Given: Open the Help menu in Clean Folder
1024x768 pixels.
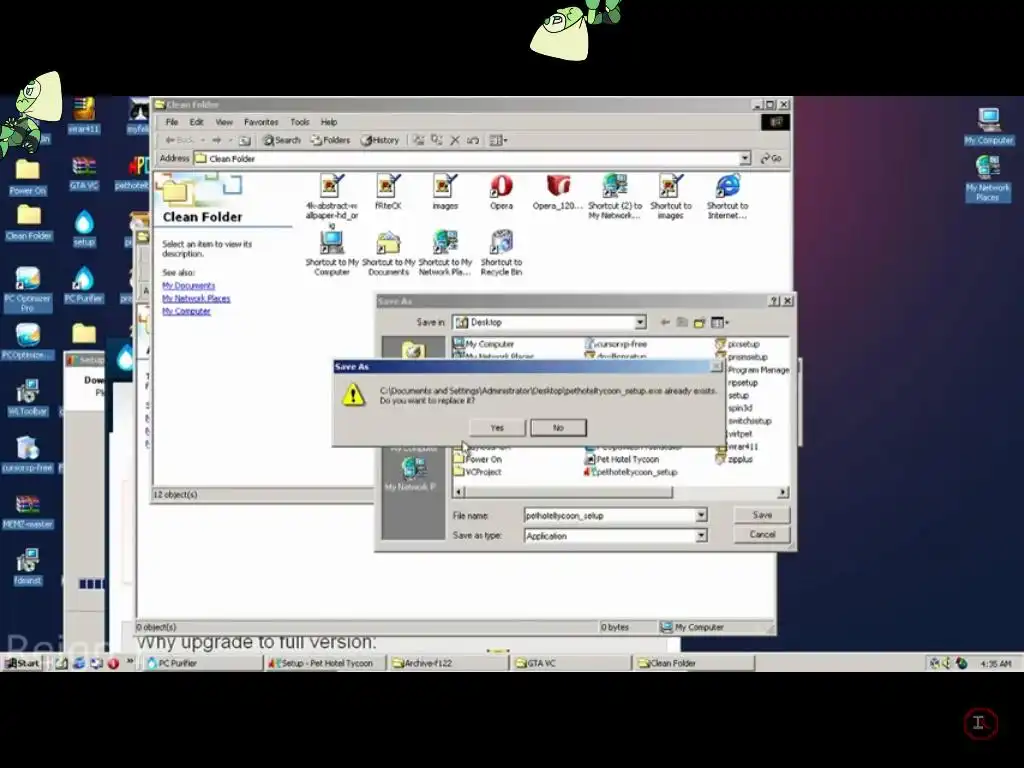Looking at the screenshot, I should click(328, 122).
